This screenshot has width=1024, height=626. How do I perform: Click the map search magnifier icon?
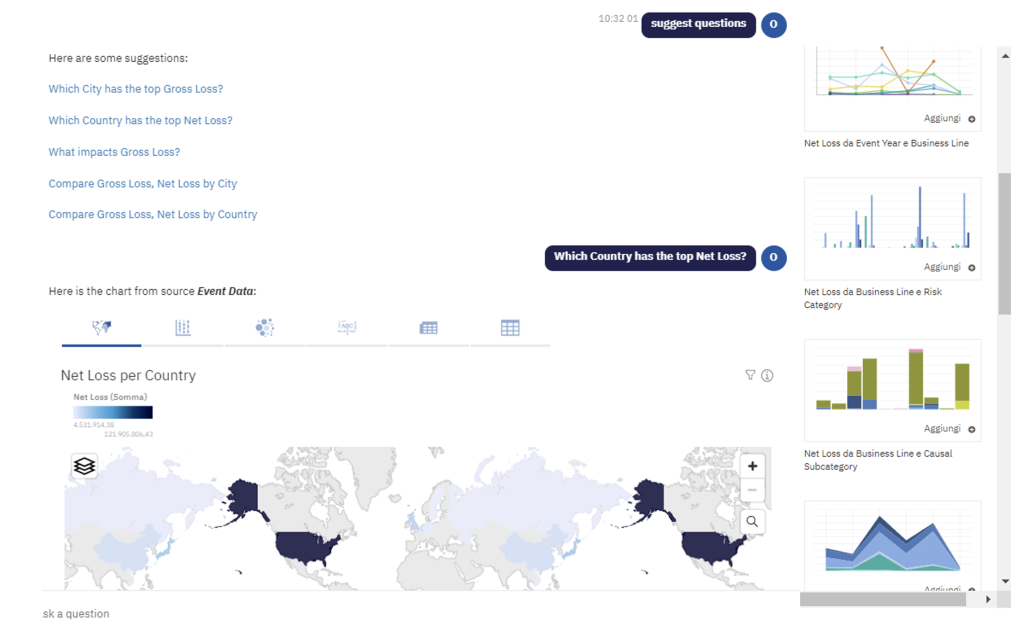tap(752, 522)
